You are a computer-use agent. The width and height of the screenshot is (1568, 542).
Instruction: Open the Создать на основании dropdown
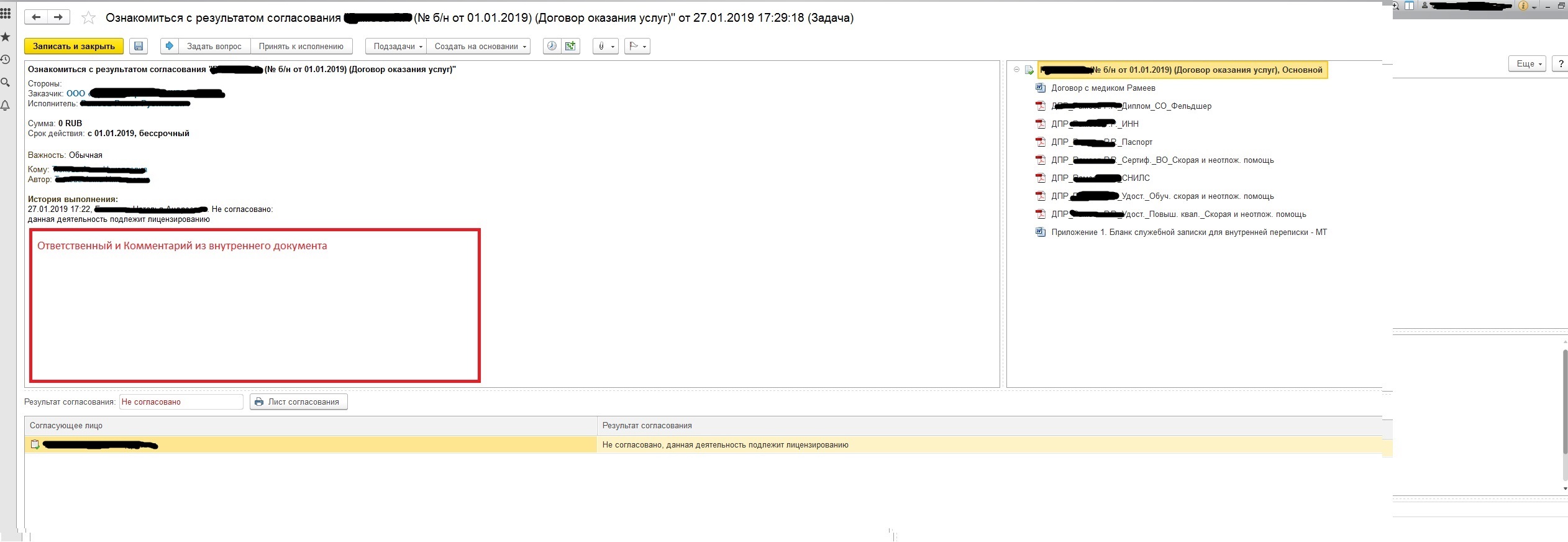[x=480, y=46]
